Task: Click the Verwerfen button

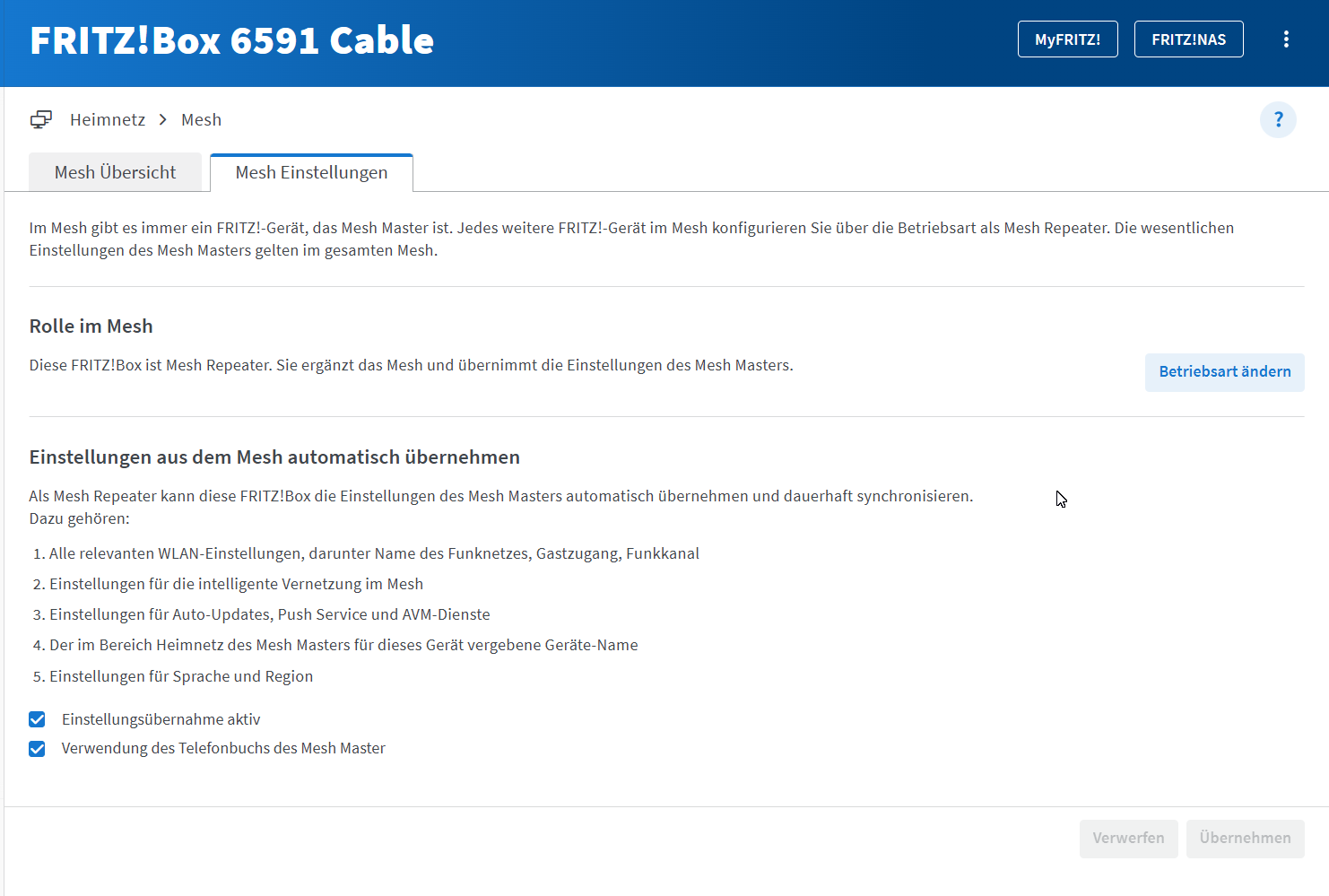Action: [x=1128, y=839]
